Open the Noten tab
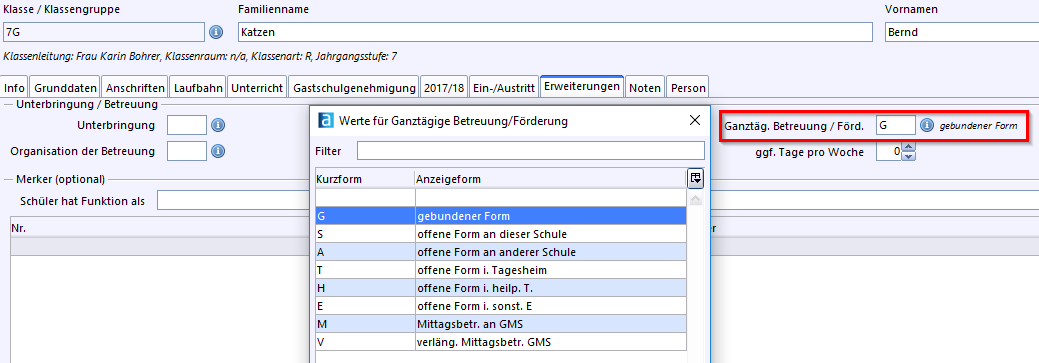Image resolution: width=1039 pixels, height=363 pixels. tap(645, 87)
